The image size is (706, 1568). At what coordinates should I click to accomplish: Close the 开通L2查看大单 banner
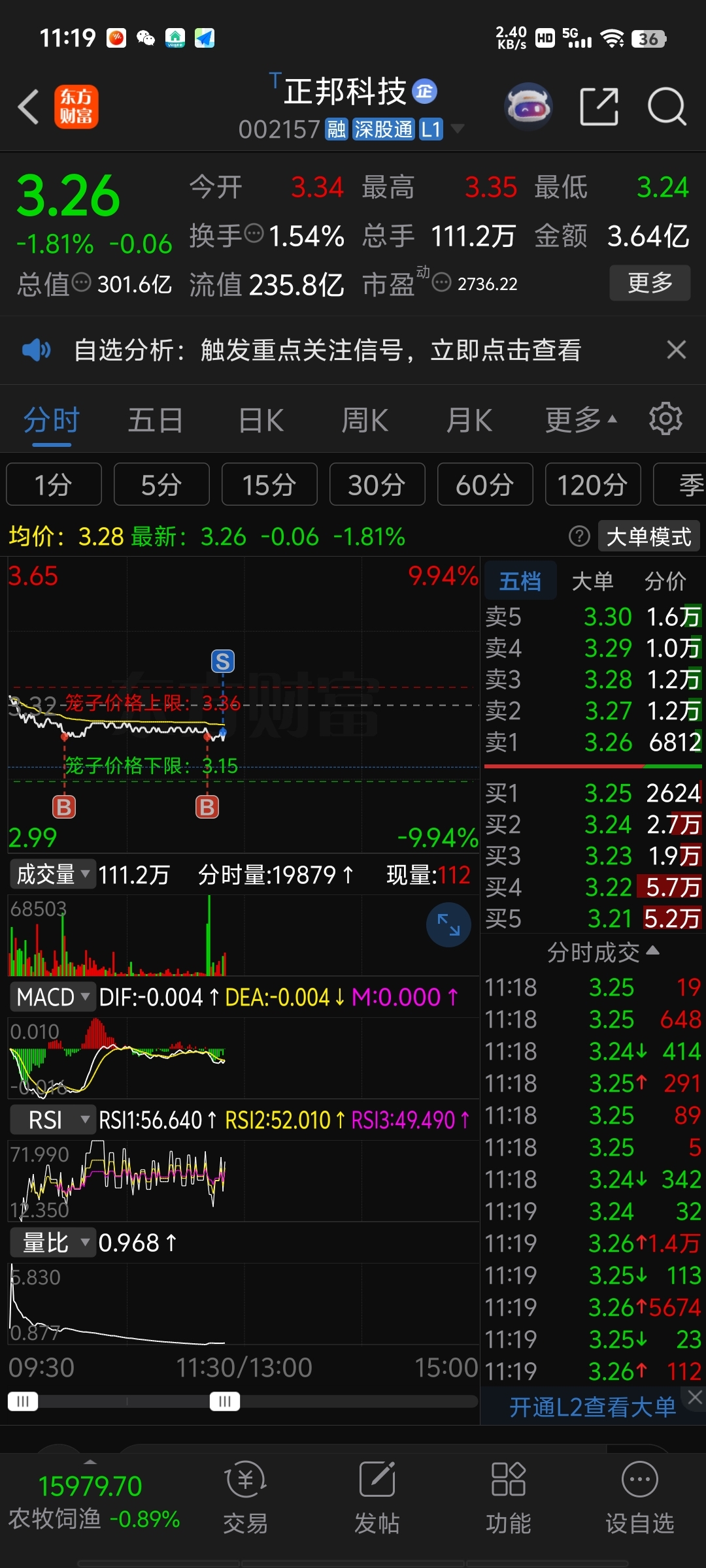click(694, 1397)
